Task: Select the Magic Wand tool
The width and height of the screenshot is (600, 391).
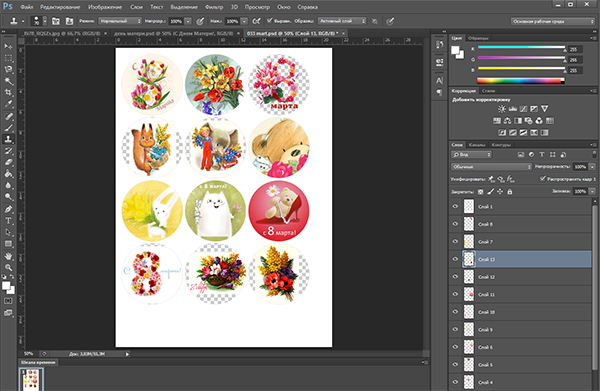Action: (8, 81)
